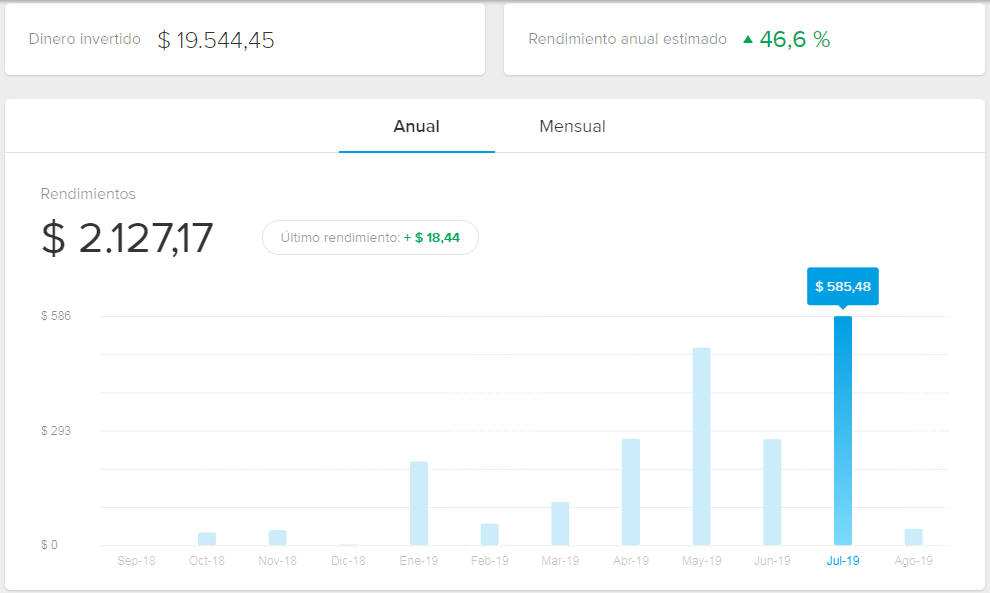Click the Rendimientos heading
Viewport: 990px width, 593px height.
(88, 194)
